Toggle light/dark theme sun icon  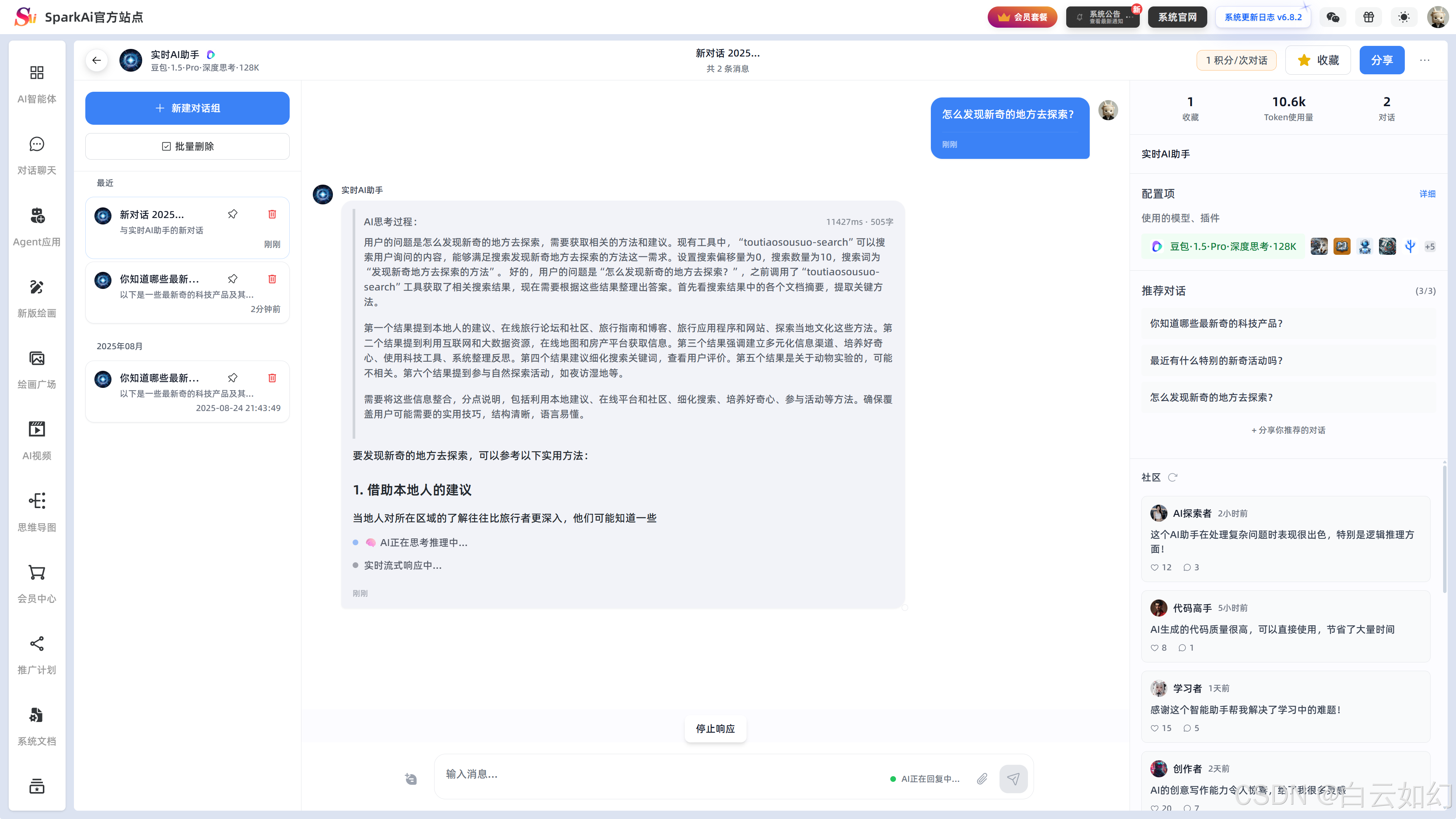1403,17
